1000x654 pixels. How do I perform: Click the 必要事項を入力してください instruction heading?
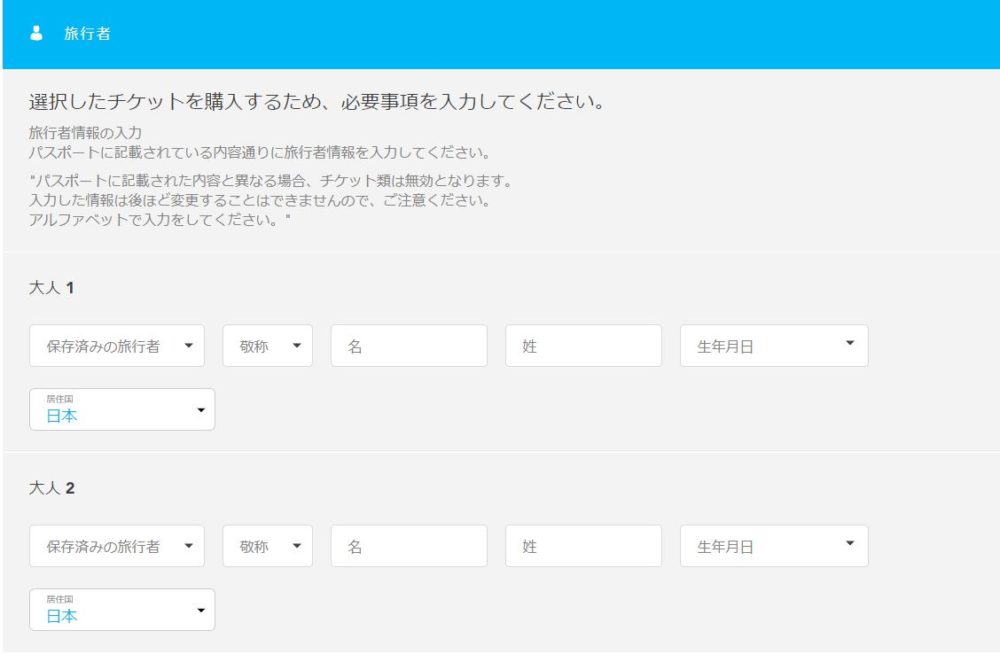(317, 102)
